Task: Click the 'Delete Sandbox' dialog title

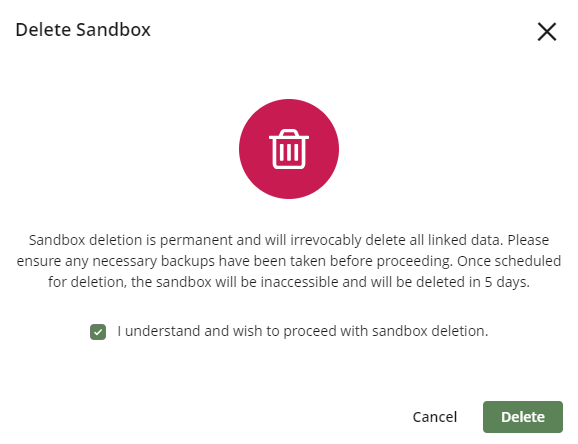Action: 83,30
